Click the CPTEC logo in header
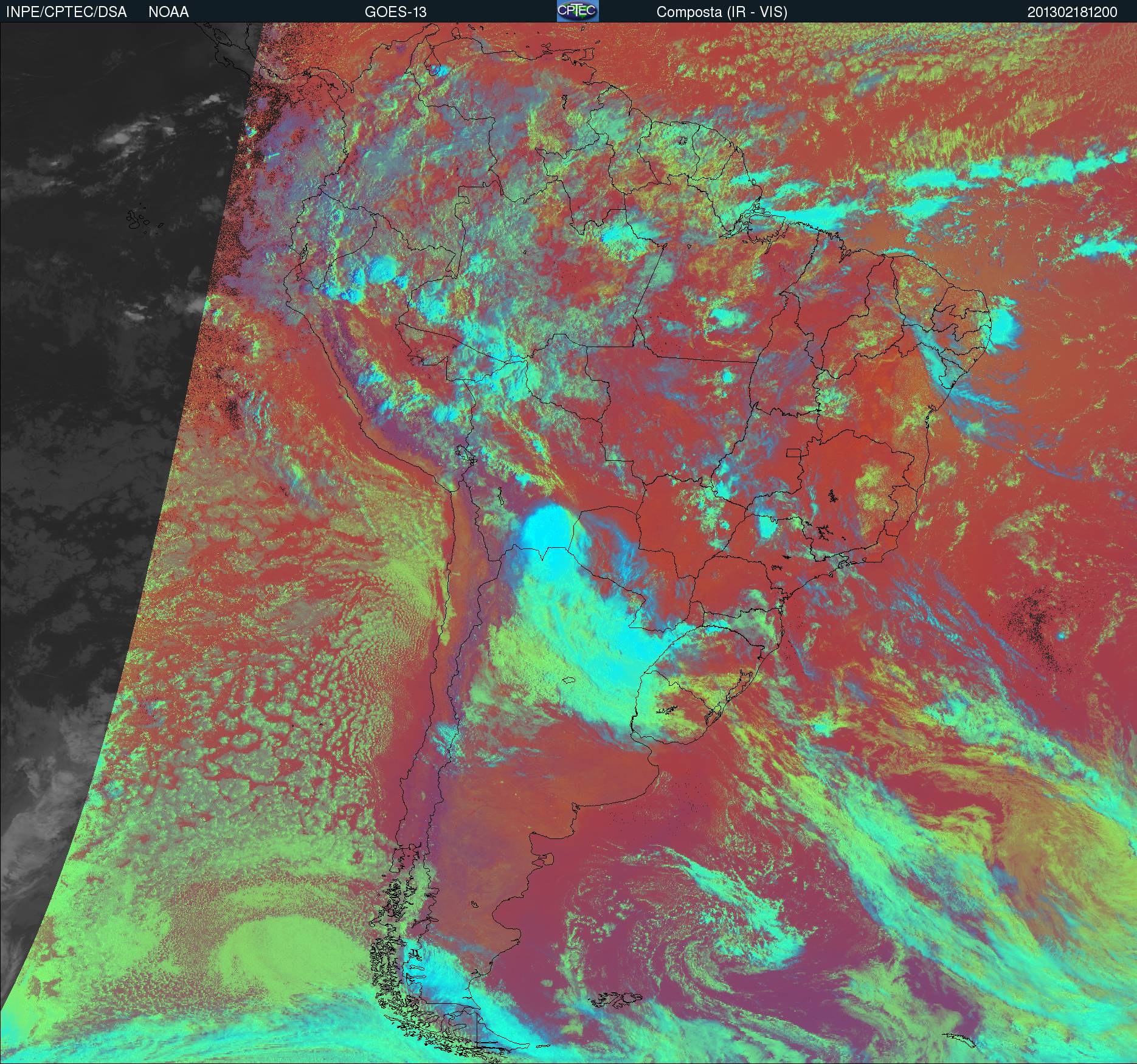 click(x=578, y=11)
